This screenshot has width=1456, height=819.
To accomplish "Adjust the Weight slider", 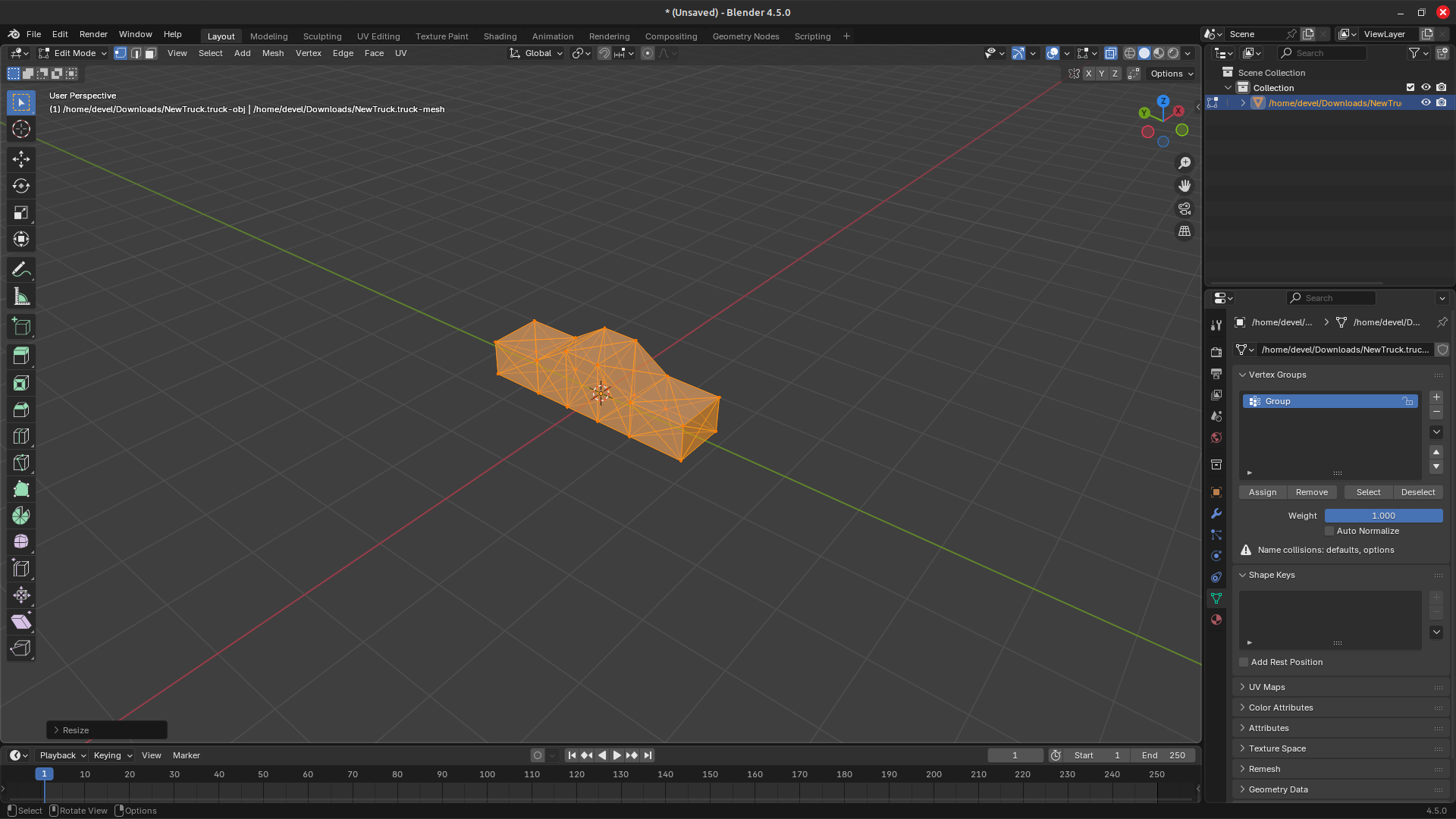I will click(x=1383, y=516).
